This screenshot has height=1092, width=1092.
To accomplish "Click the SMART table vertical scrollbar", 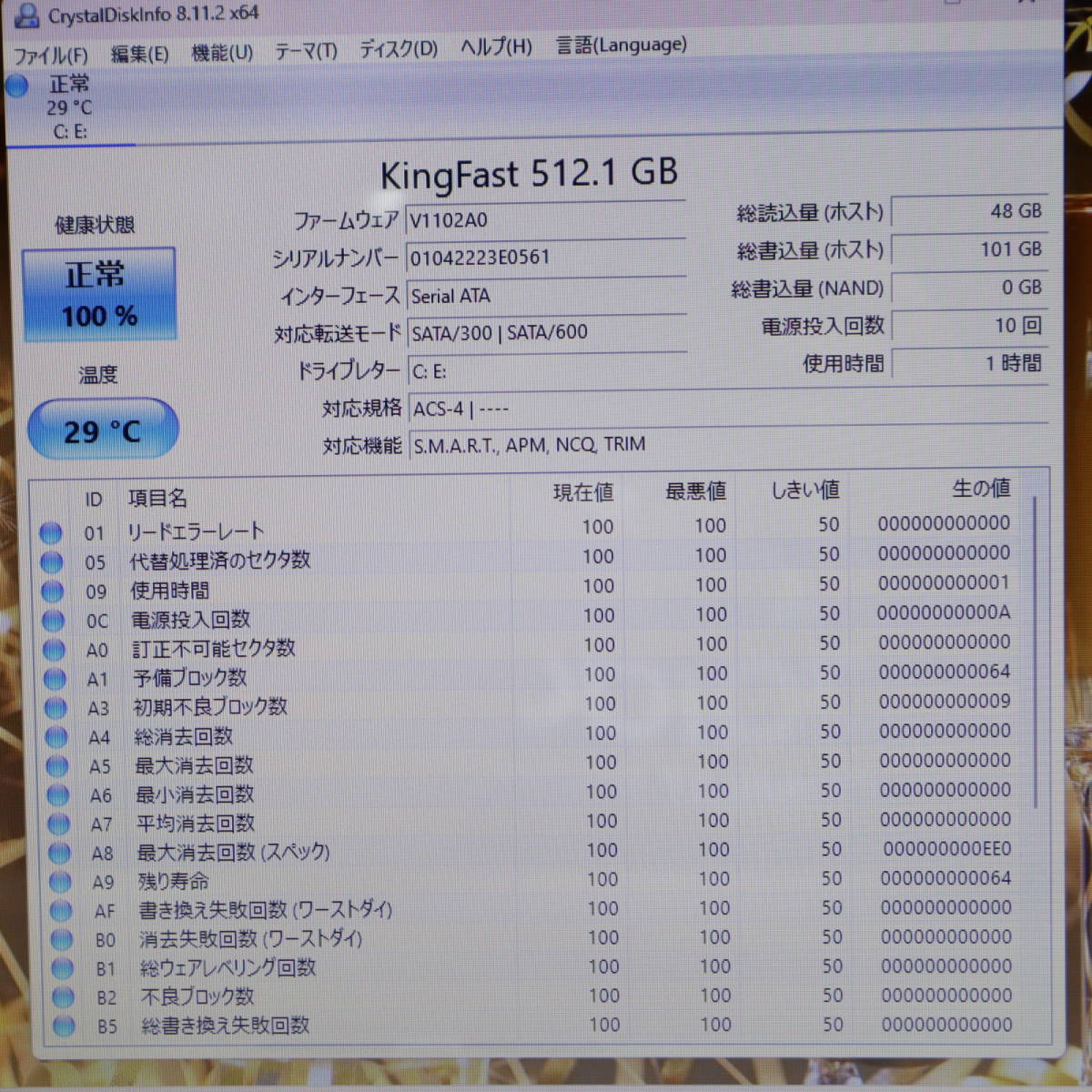I will coord(1036,651).
